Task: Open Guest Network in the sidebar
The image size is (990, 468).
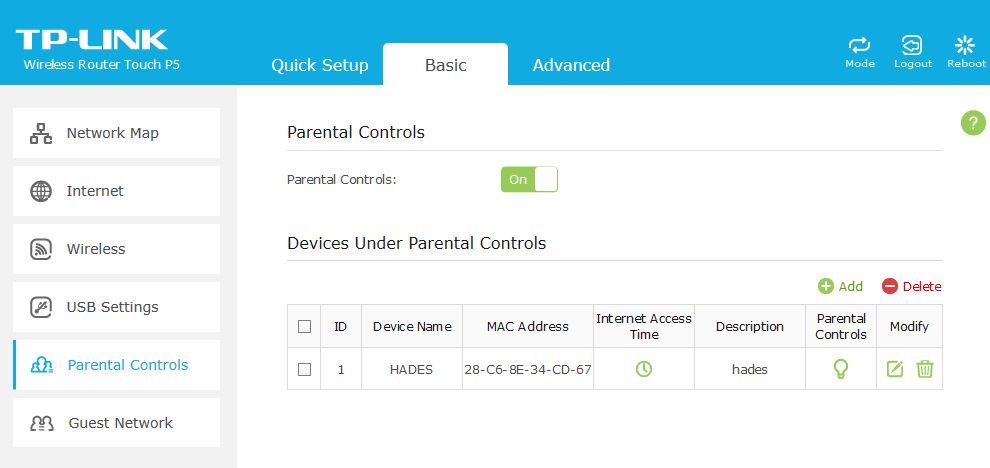Action: [x=116, y=423]
